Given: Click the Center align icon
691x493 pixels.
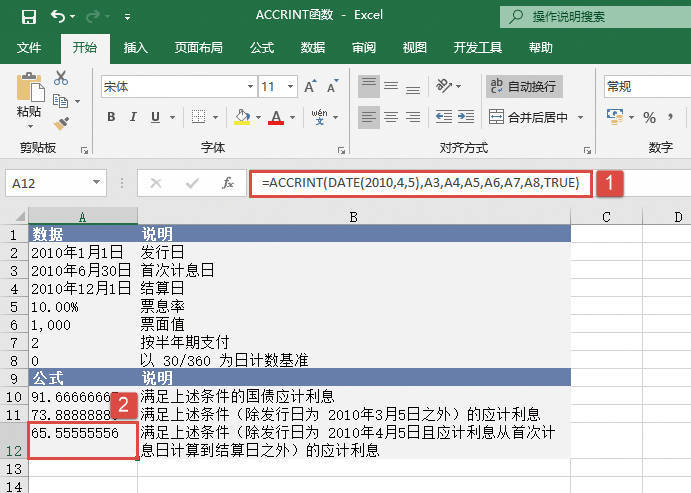Looking at the screenshot, I should (x=391, y=117).
